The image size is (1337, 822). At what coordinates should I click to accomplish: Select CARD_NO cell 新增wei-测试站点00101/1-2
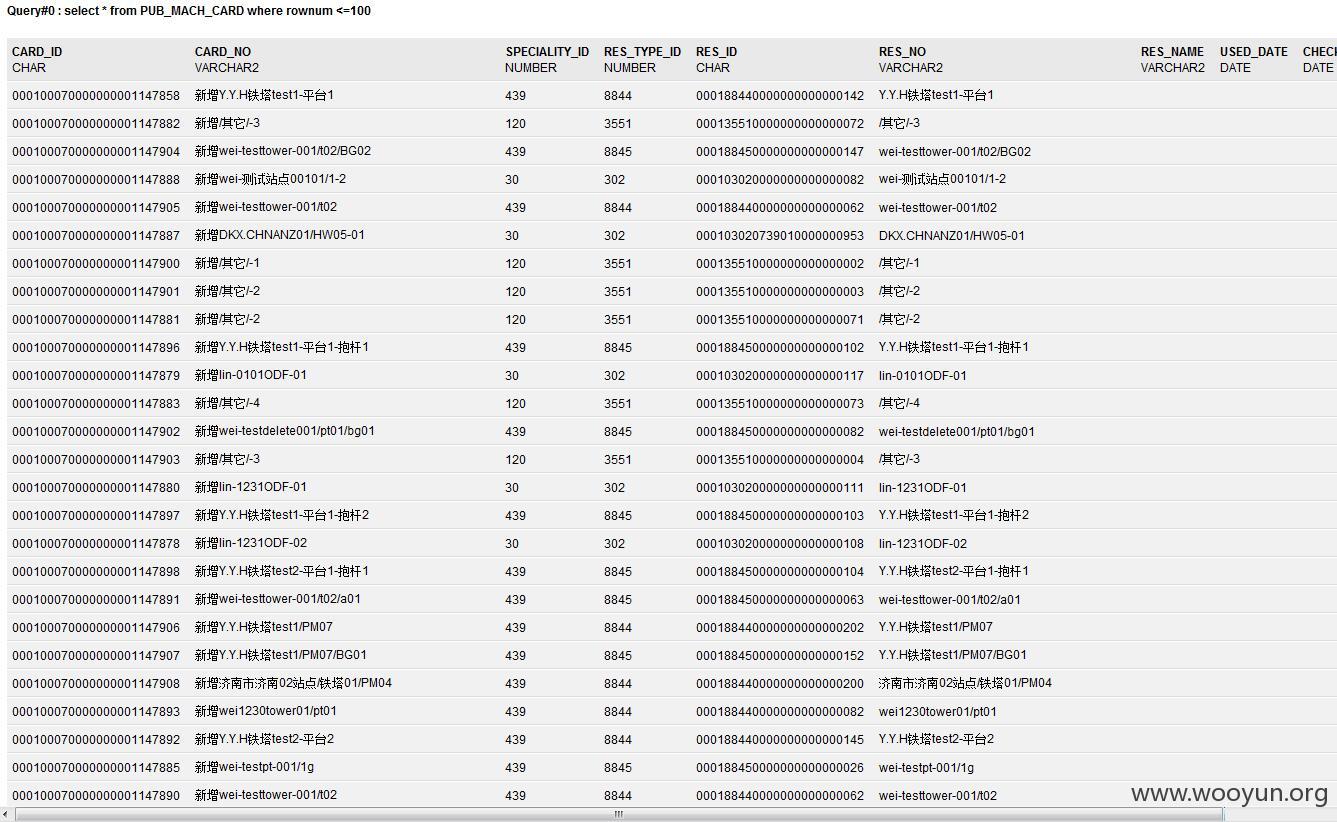pyautogui.click(x=271, y=180)
